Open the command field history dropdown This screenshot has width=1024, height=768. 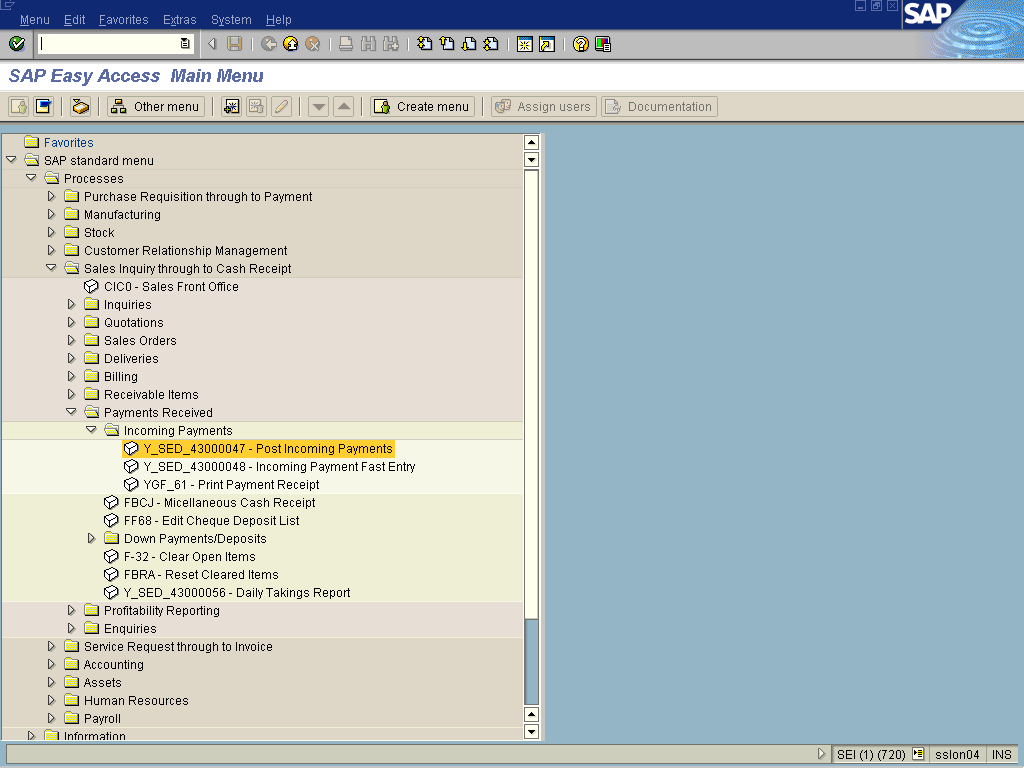pyautogui.click(x=185, y=44)
